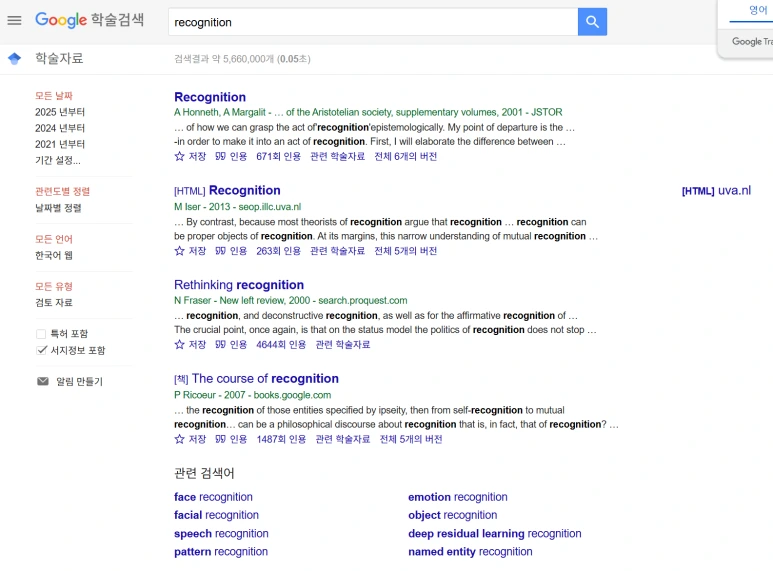
Task: Open the [HTML] Recognition result by M Iser
Action: pos(245,190)
